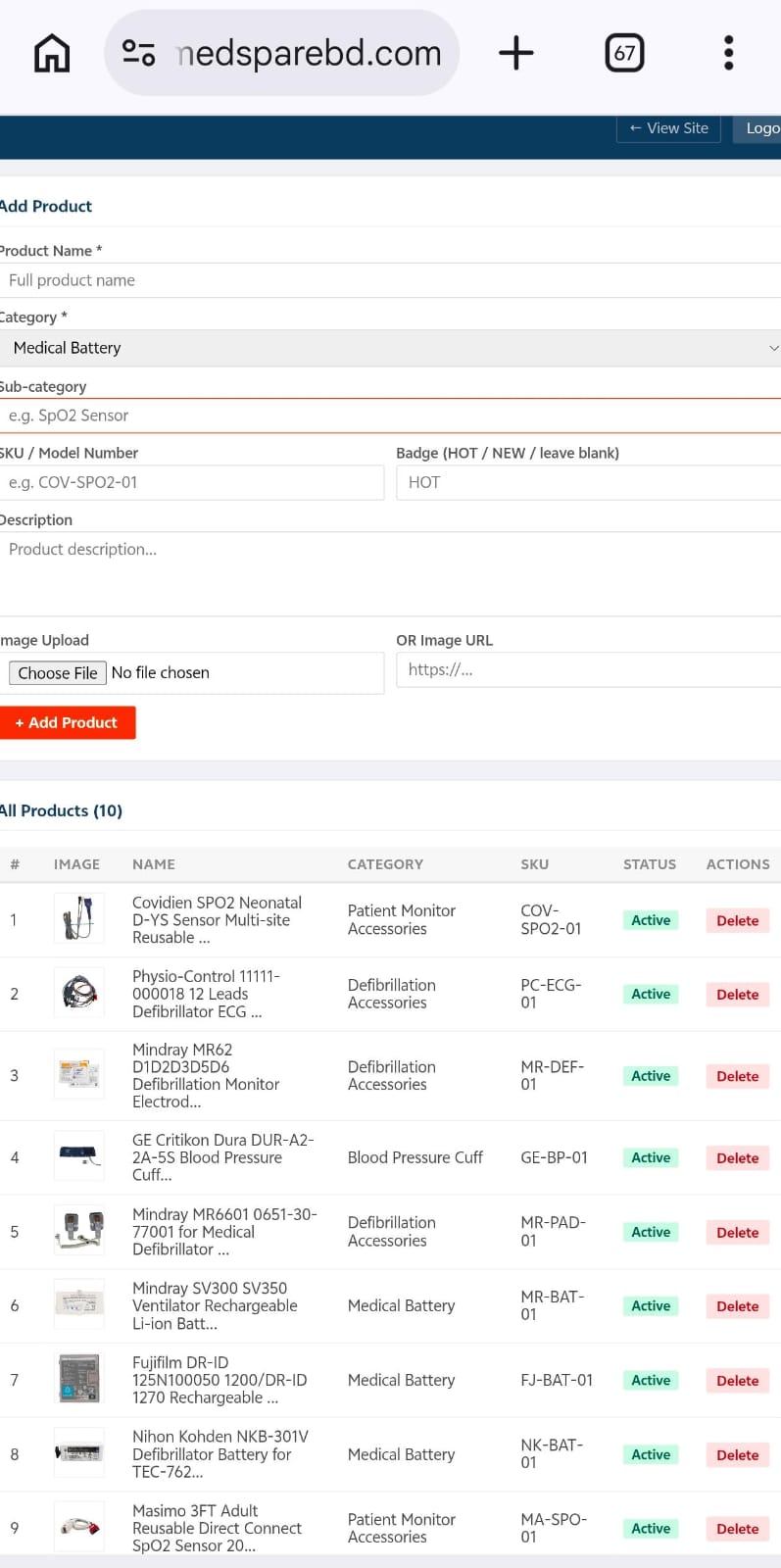Click the View Site link
Viewport: 781px width, 1568px height.
click(668, 128)
